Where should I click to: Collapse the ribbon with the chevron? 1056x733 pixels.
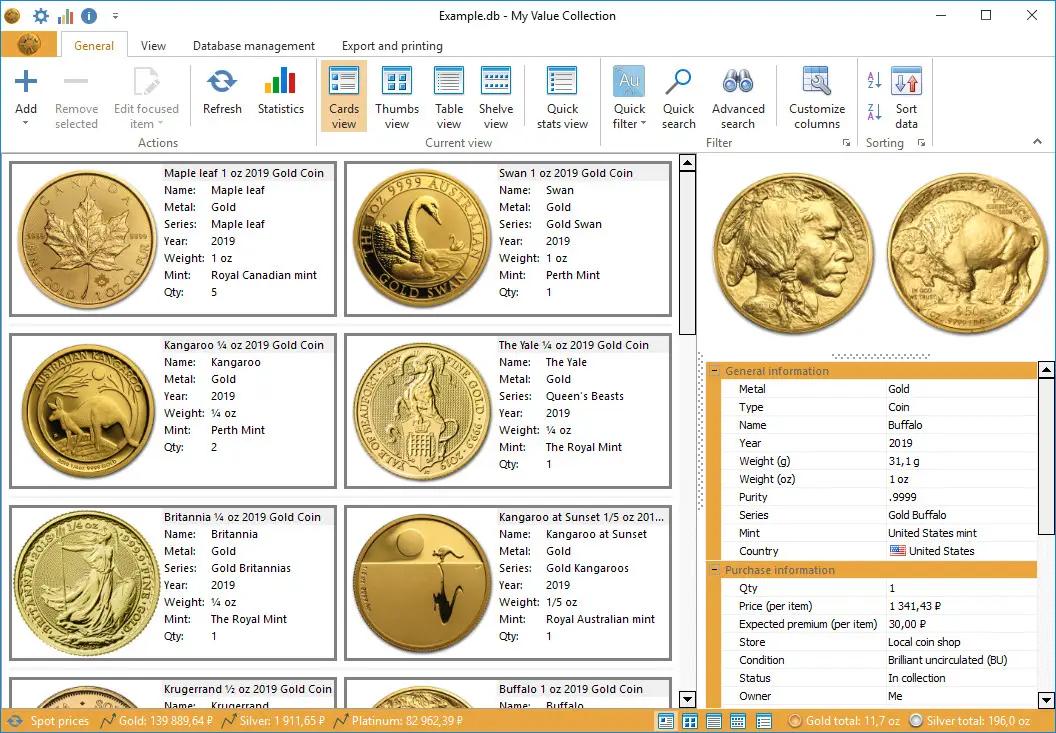(x=1037, y=141)
